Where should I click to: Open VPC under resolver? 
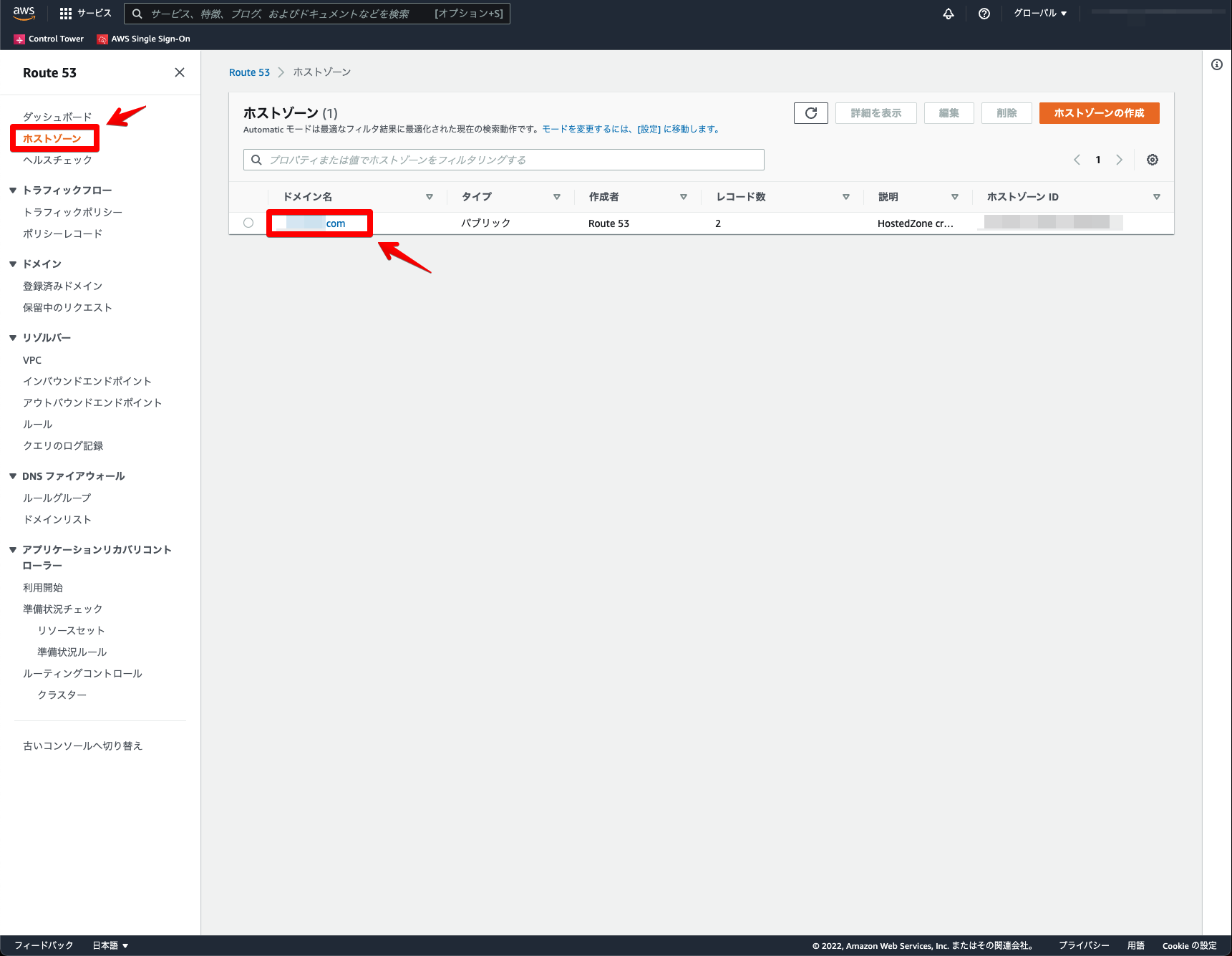click(32, 360)
